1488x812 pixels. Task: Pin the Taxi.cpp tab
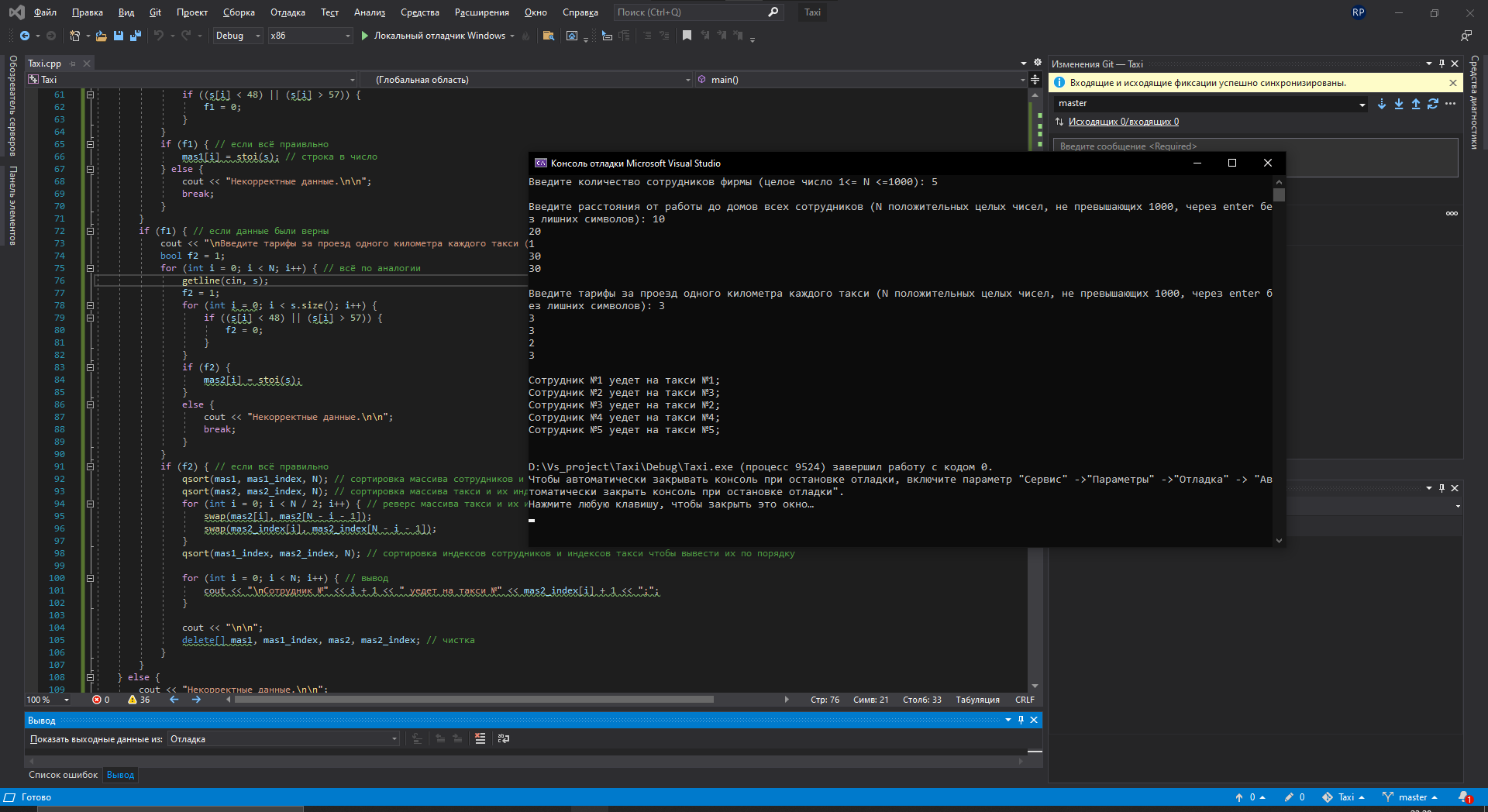73,64
